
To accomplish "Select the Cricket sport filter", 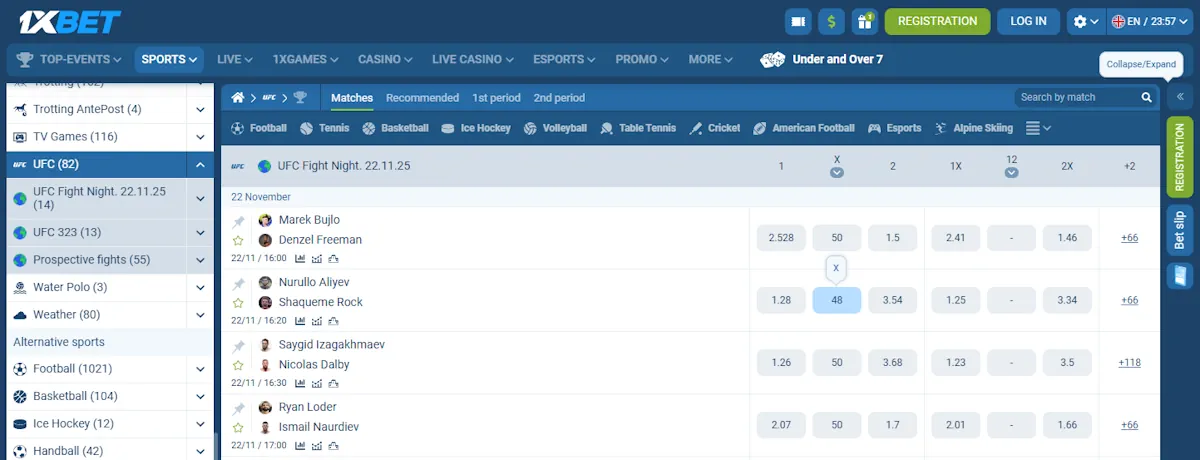I will pyautogui.click(x=715, y=128).
